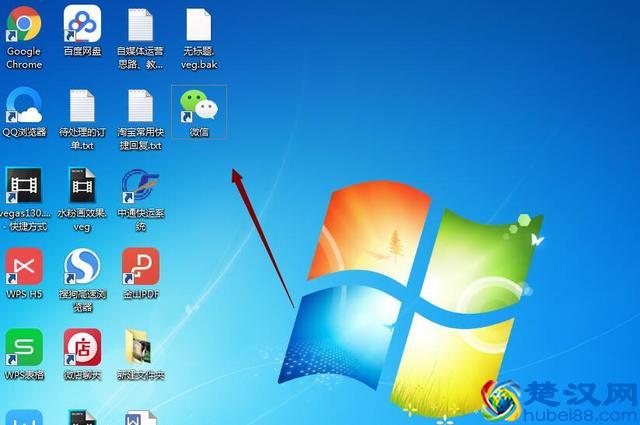Select the 待处理的订单.txt file
Viewport: 640px width, 425px height.
tap(82, 106)
